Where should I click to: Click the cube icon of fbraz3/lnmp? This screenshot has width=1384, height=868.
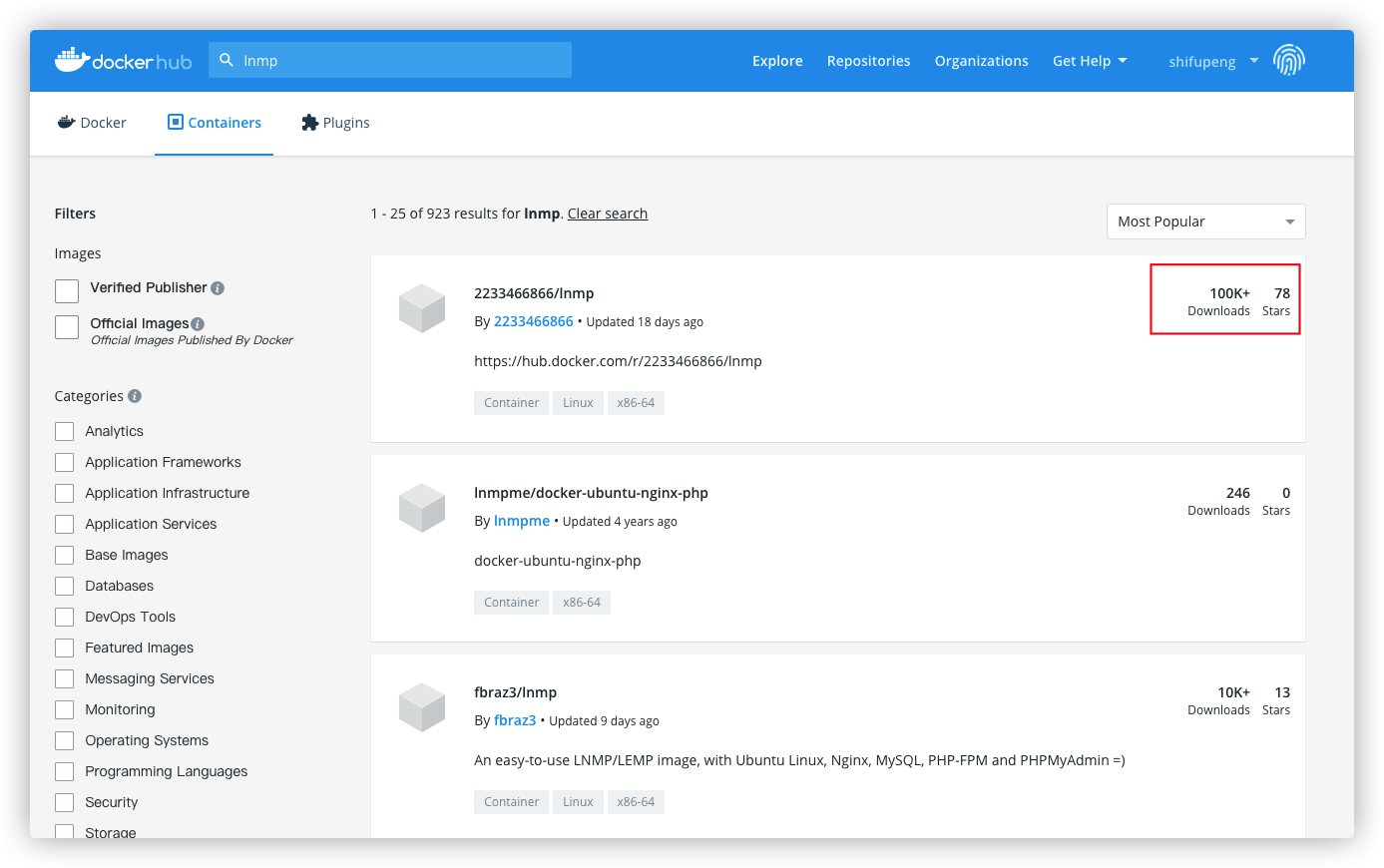click(x=422, y=707)
